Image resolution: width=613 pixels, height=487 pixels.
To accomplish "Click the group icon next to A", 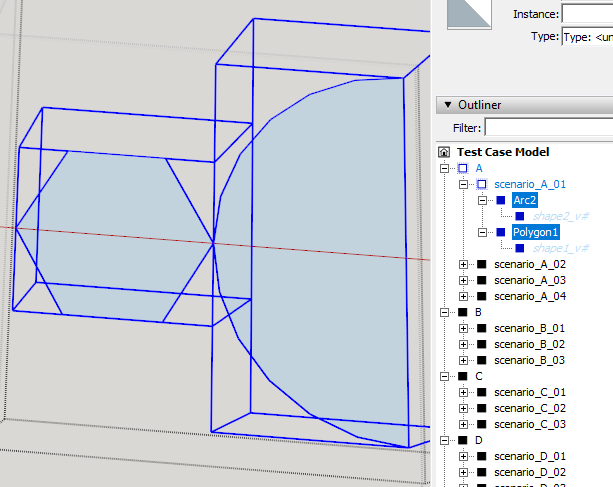I will tap(463, 168).
